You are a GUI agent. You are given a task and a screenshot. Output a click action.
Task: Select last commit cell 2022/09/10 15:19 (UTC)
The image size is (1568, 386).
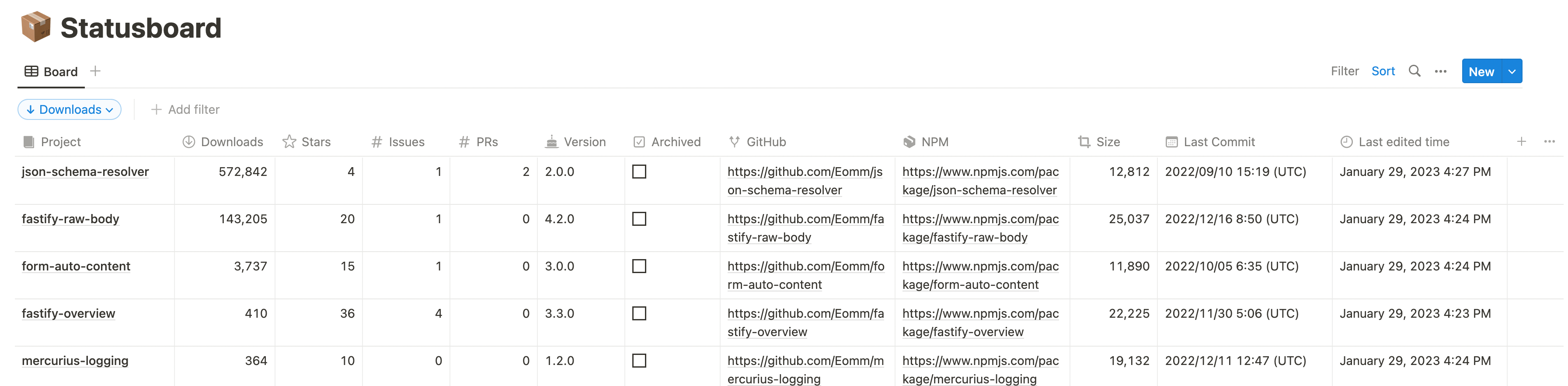pos(1245,180)
